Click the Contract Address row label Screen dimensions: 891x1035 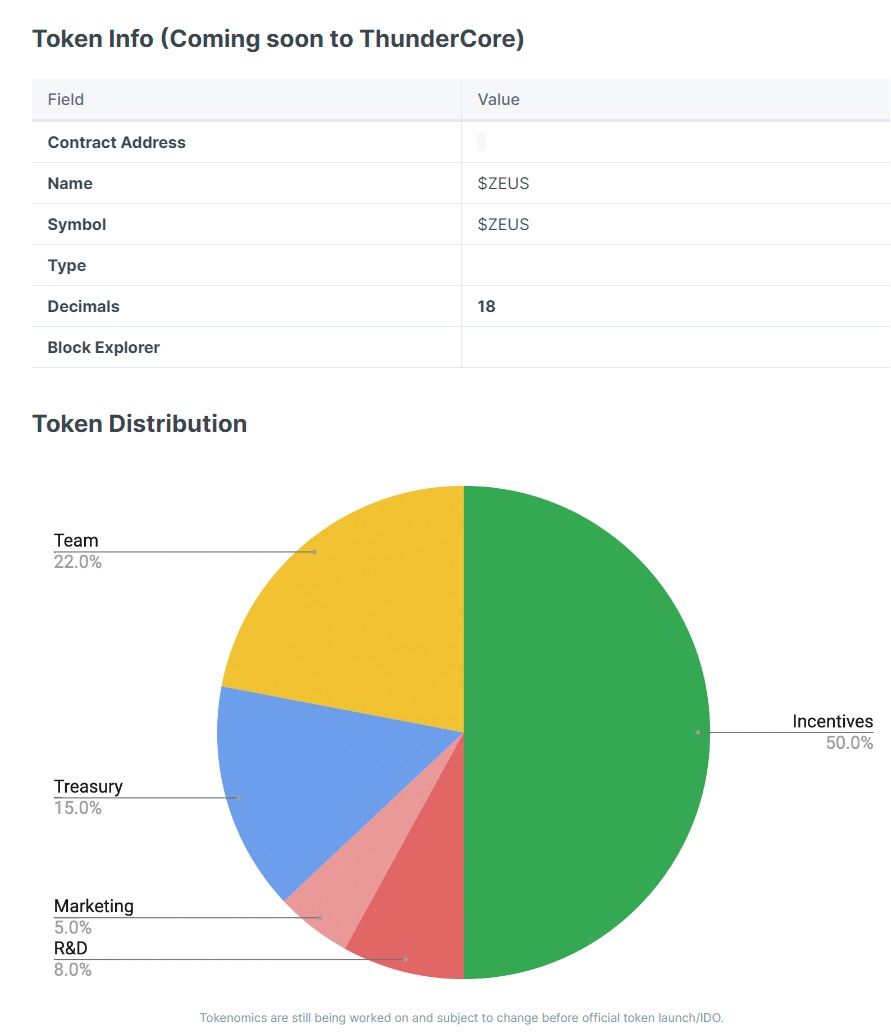[x=116, y=143]
